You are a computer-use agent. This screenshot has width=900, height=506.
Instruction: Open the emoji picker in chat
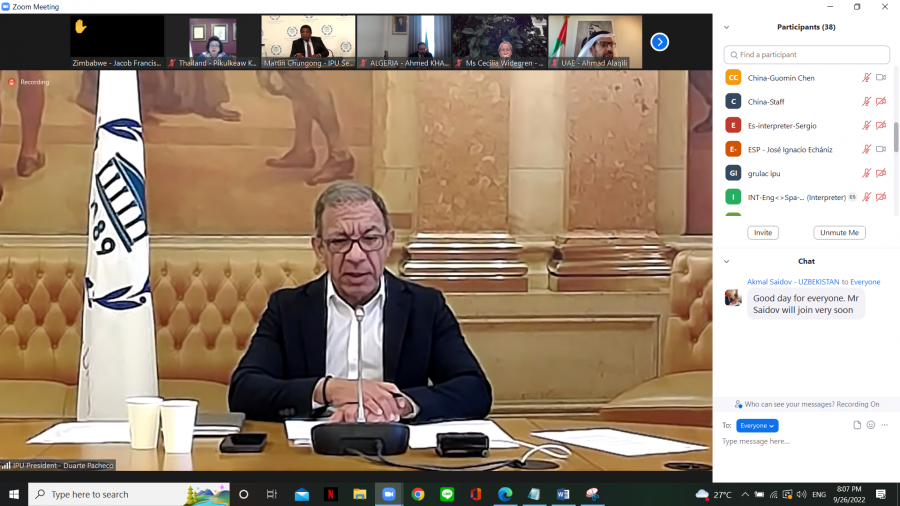click(871, 425)
